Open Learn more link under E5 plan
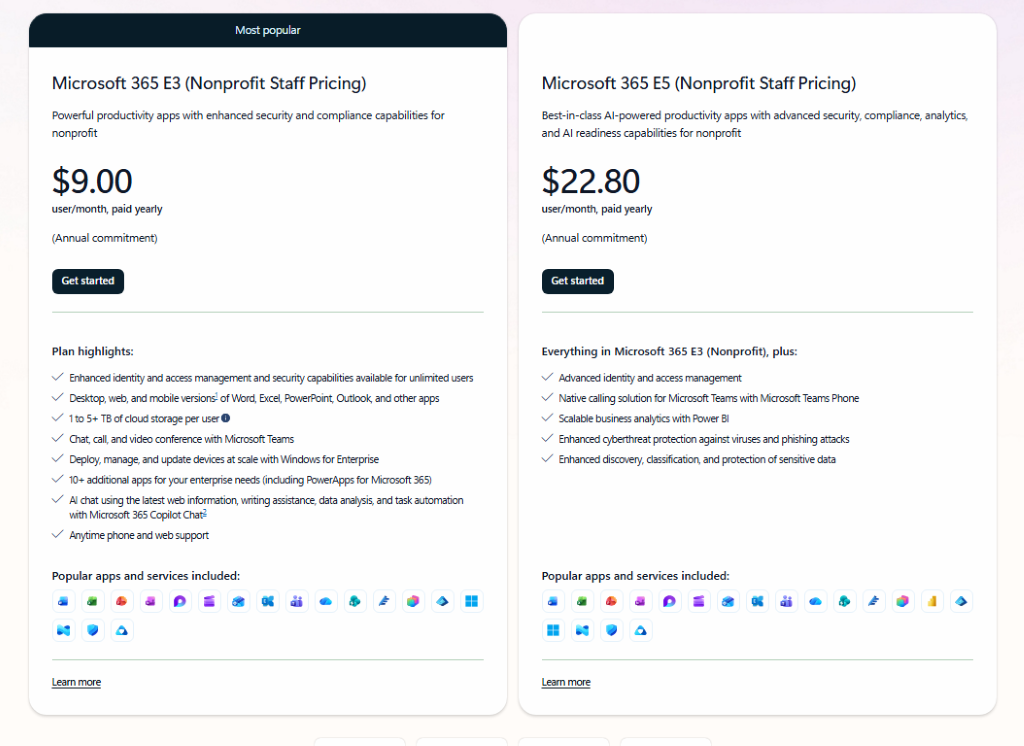Screen dimensions: 1024x746 (x=566, y=682)
